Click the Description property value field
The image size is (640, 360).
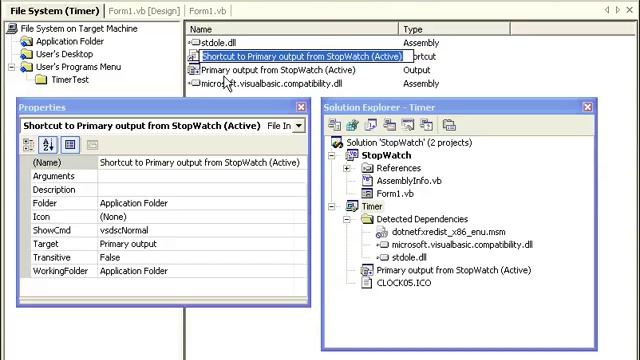coord(202,189)
